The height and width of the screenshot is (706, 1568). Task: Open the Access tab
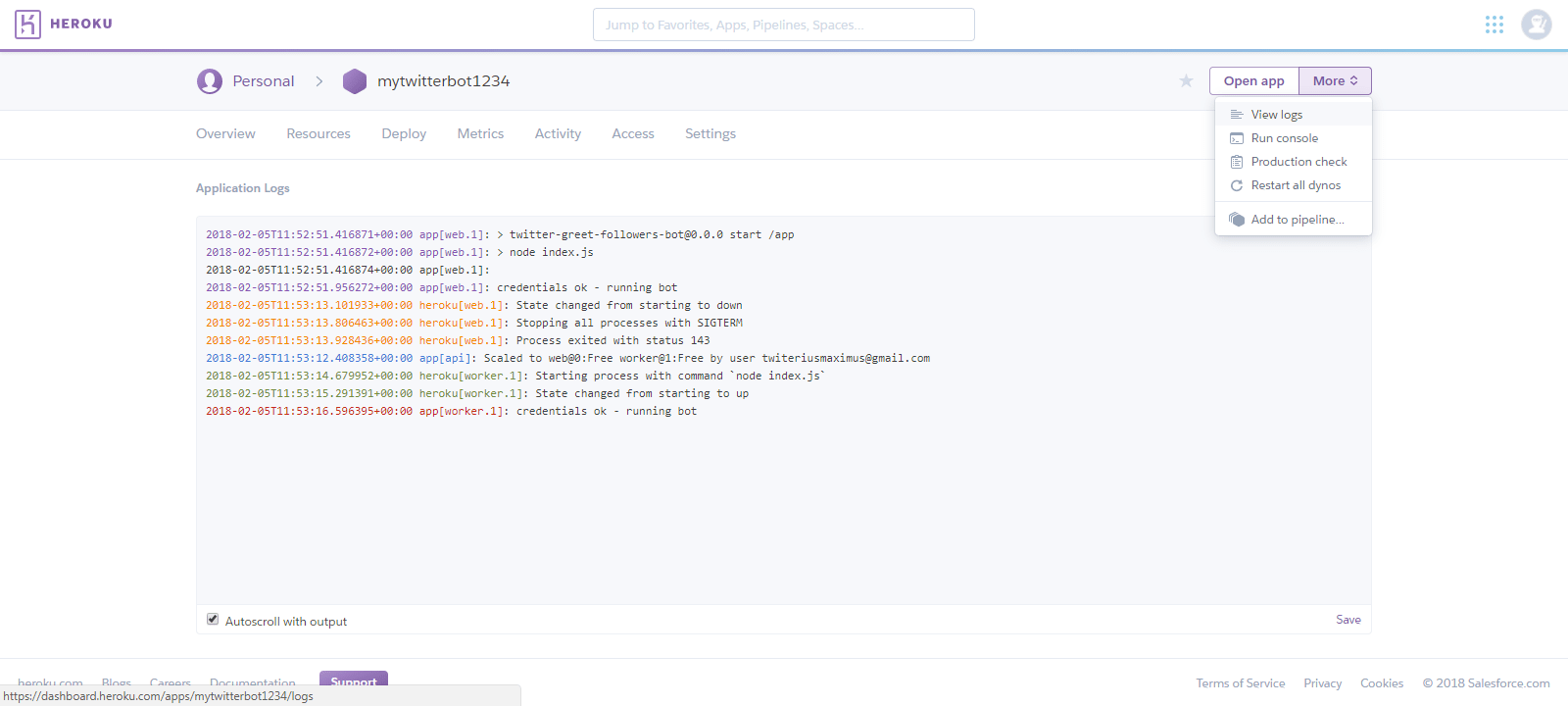(x=633, y=133)
